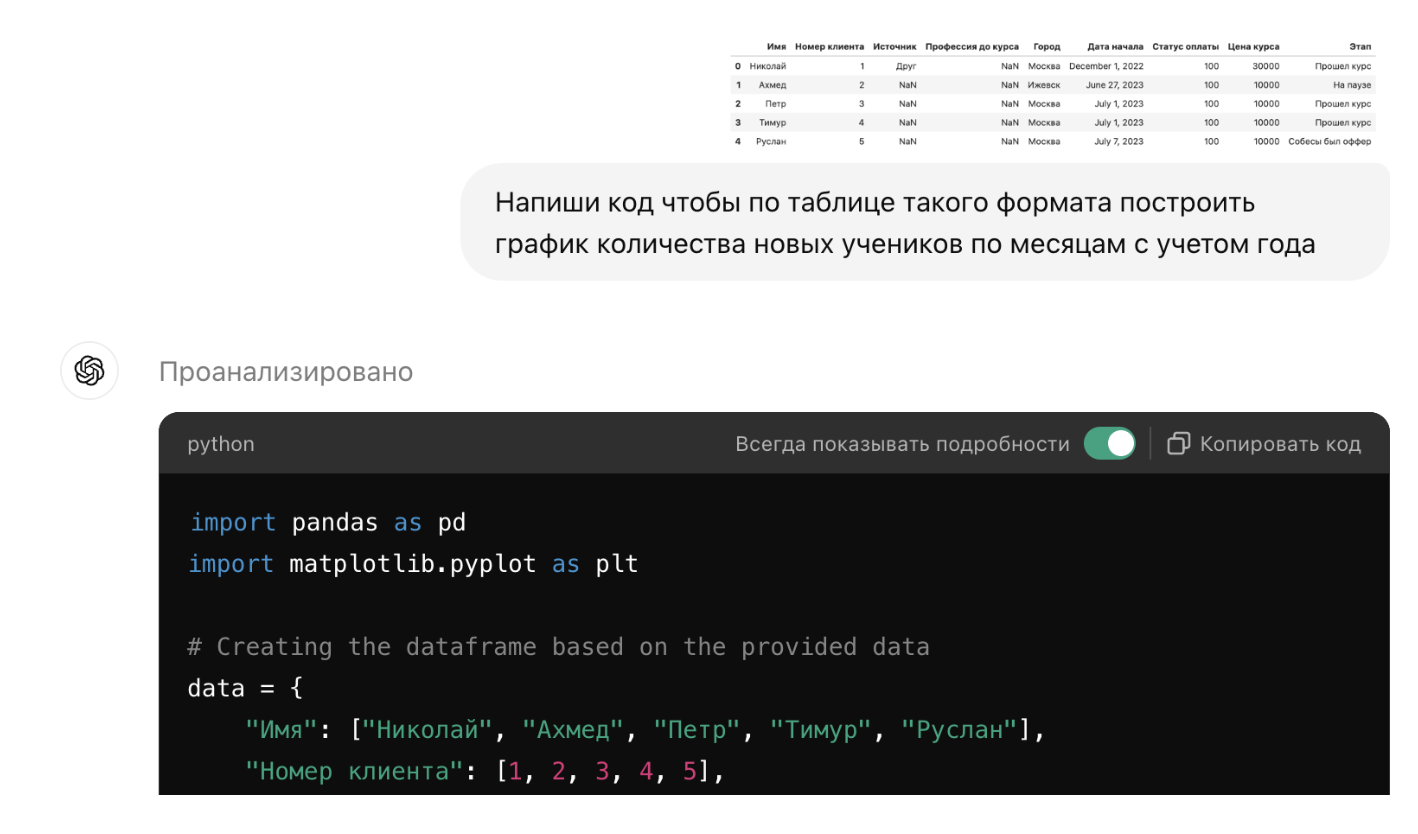Click the "Всегда показывать подробности" label text
Viewport: 1418px width, 834px height.
902,444
